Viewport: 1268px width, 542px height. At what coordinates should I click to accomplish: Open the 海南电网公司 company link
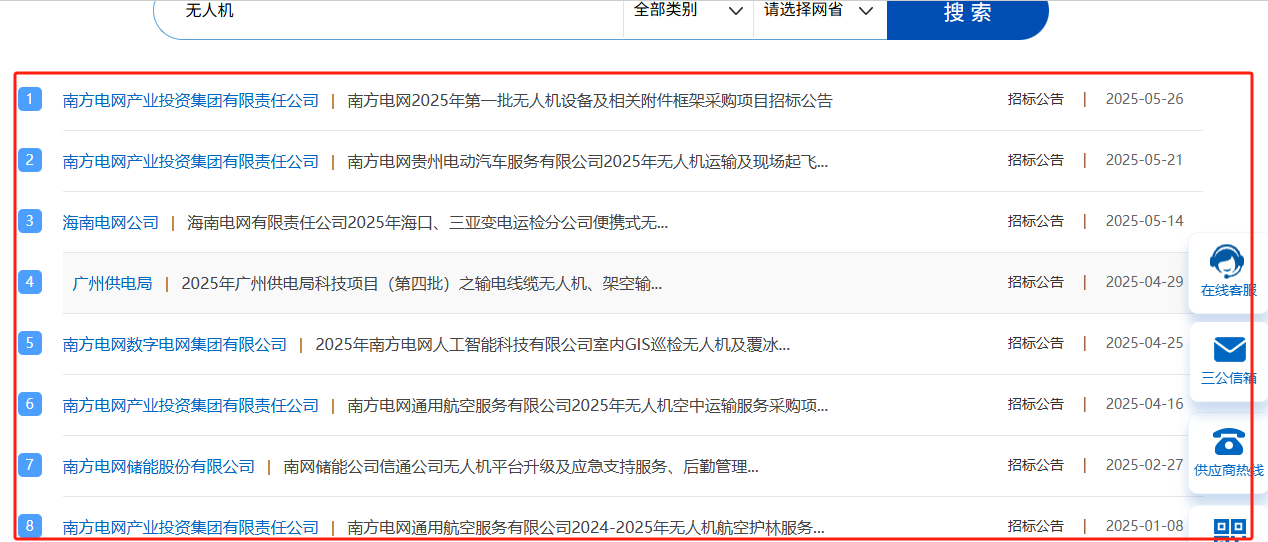(x=111, y=222)
